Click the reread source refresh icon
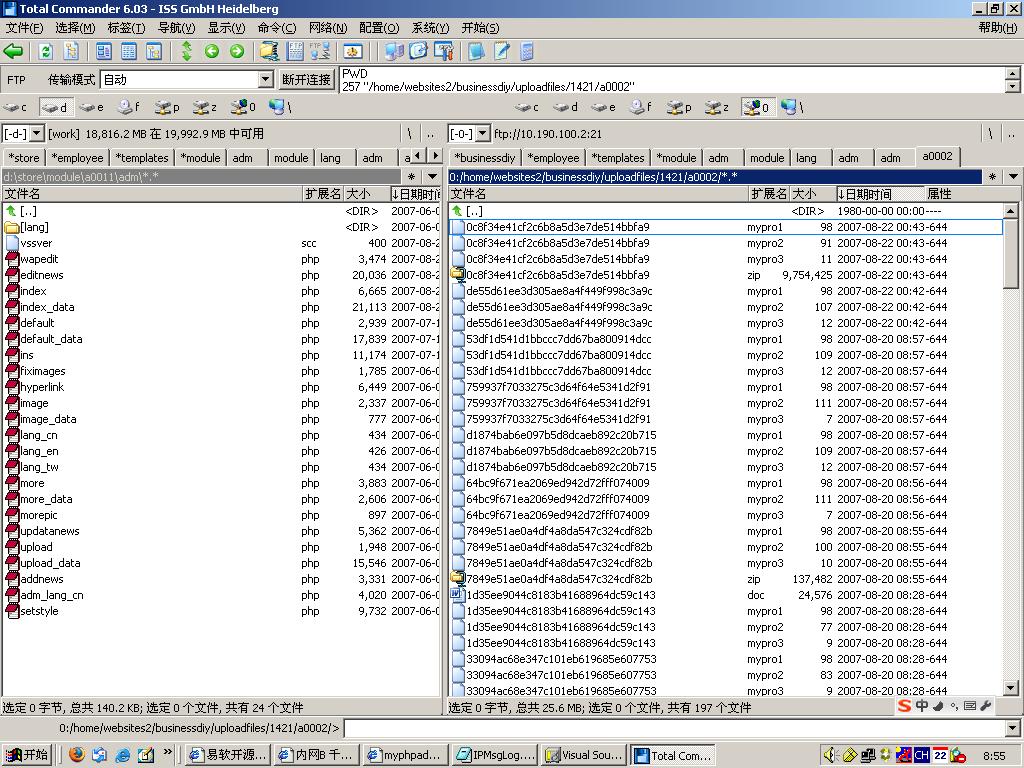Image resolution: width=1024 pixels, height=768 pixels. tap(45, 52)
